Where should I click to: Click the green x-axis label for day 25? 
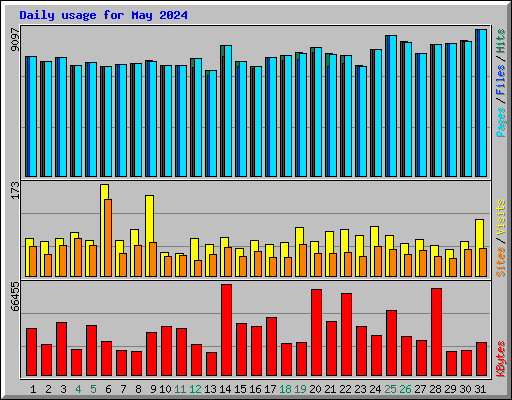coord(390,389)
